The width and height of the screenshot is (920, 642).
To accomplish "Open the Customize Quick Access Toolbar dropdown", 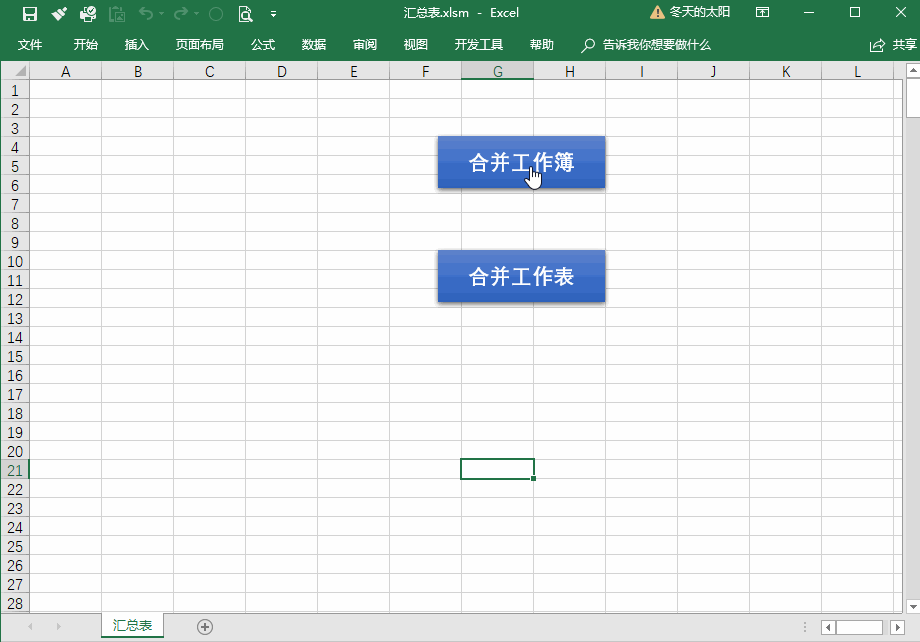I will pyautogui.click(x=273, y=14).
